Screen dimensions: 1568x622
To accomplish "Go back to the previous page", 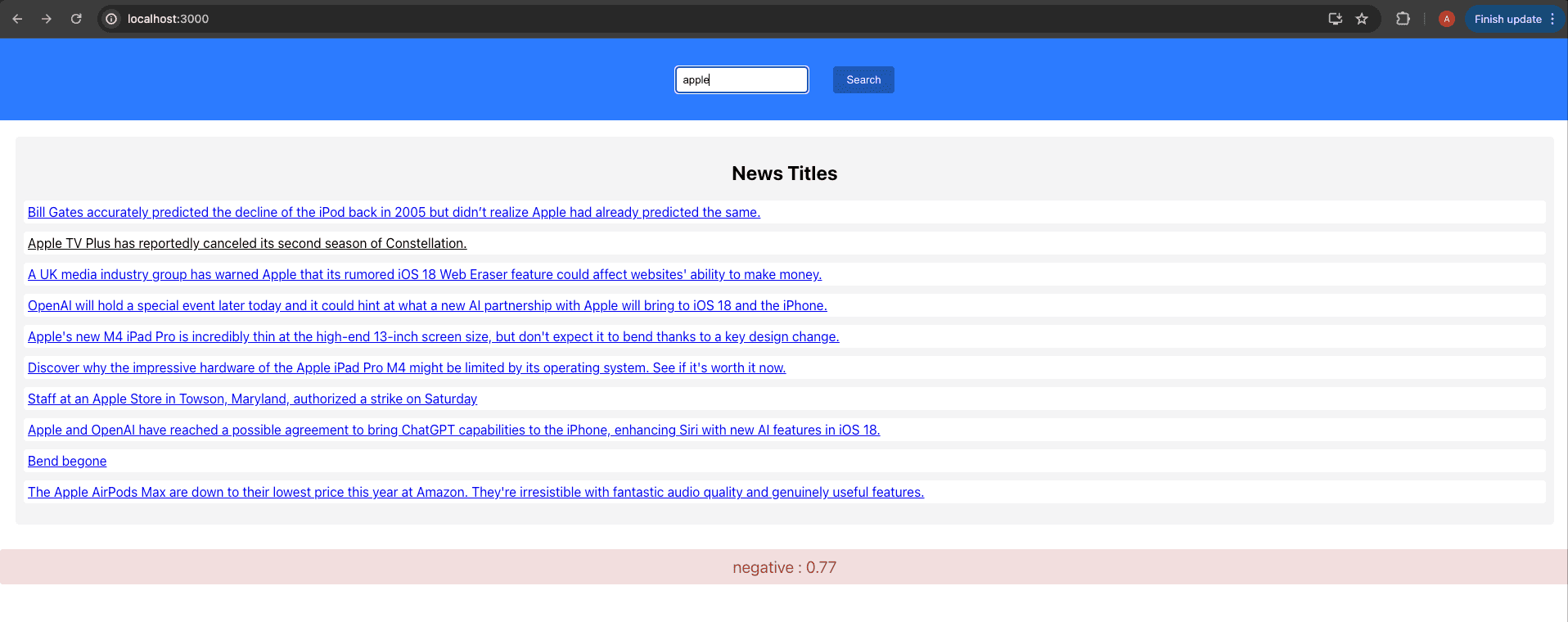I will [17, 19].
